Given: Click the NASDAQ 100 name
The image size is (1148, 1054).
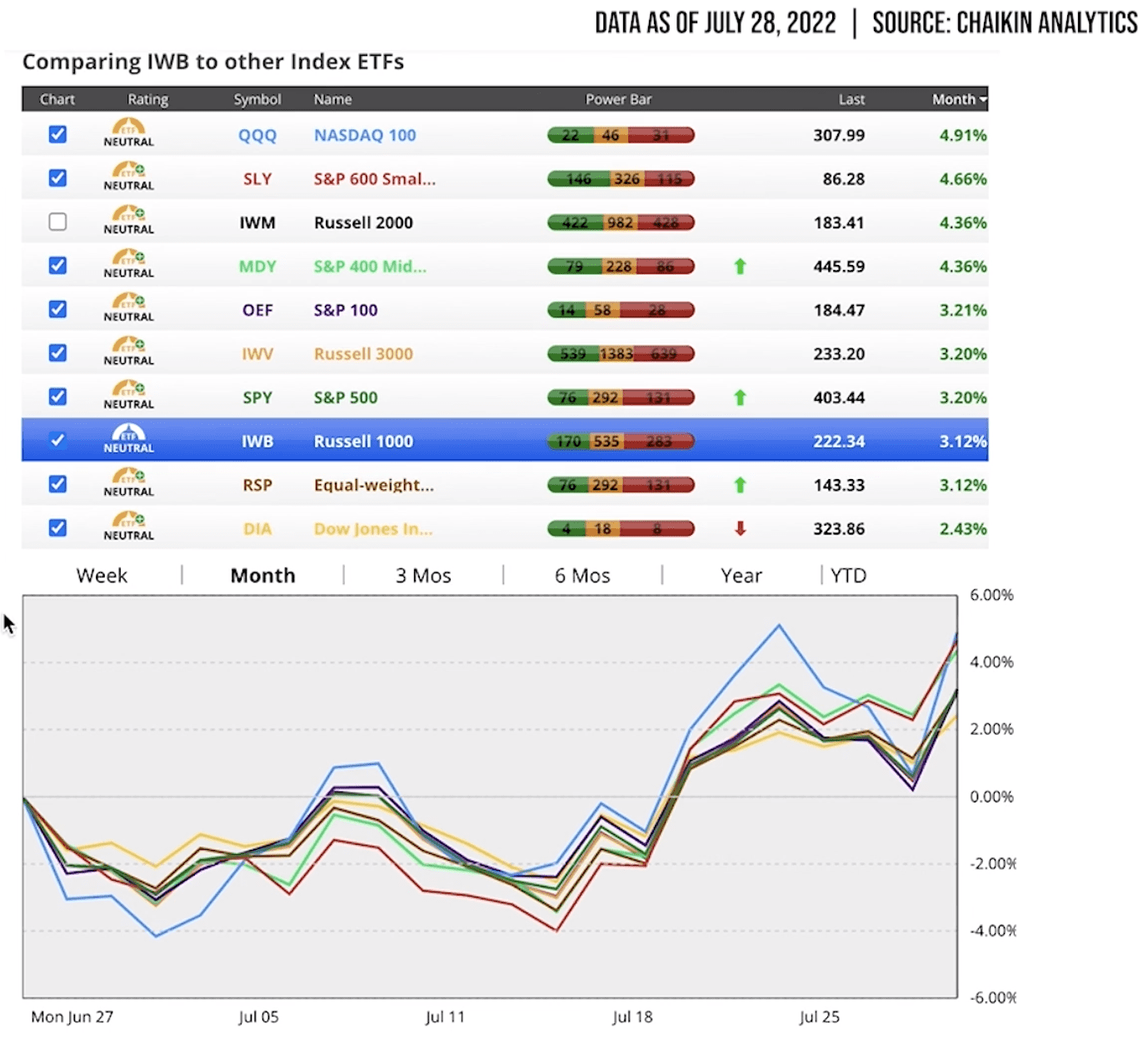Looking at the screenshot, I should [x=365, y=135].
